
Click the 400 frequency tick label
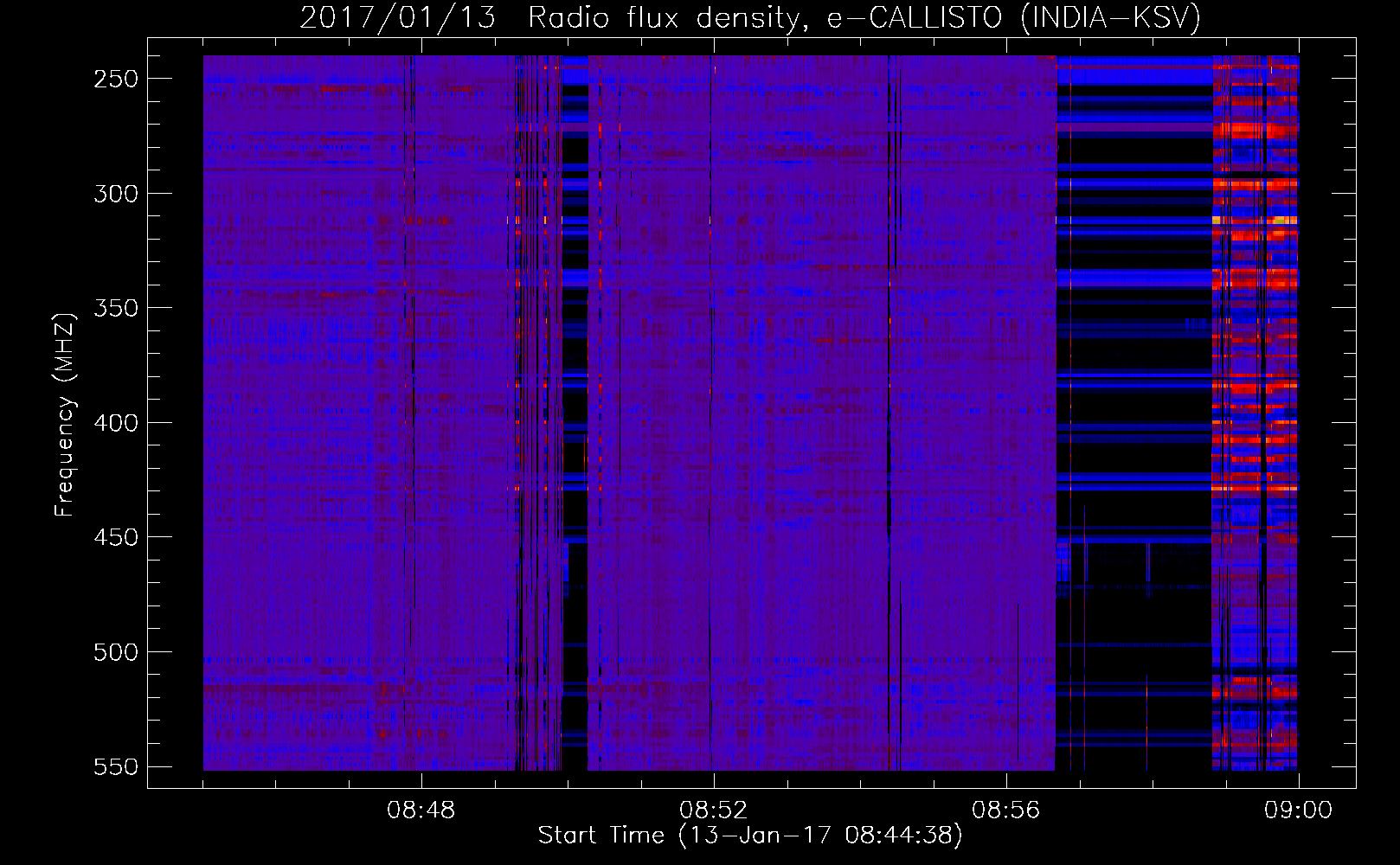point(116,423)
